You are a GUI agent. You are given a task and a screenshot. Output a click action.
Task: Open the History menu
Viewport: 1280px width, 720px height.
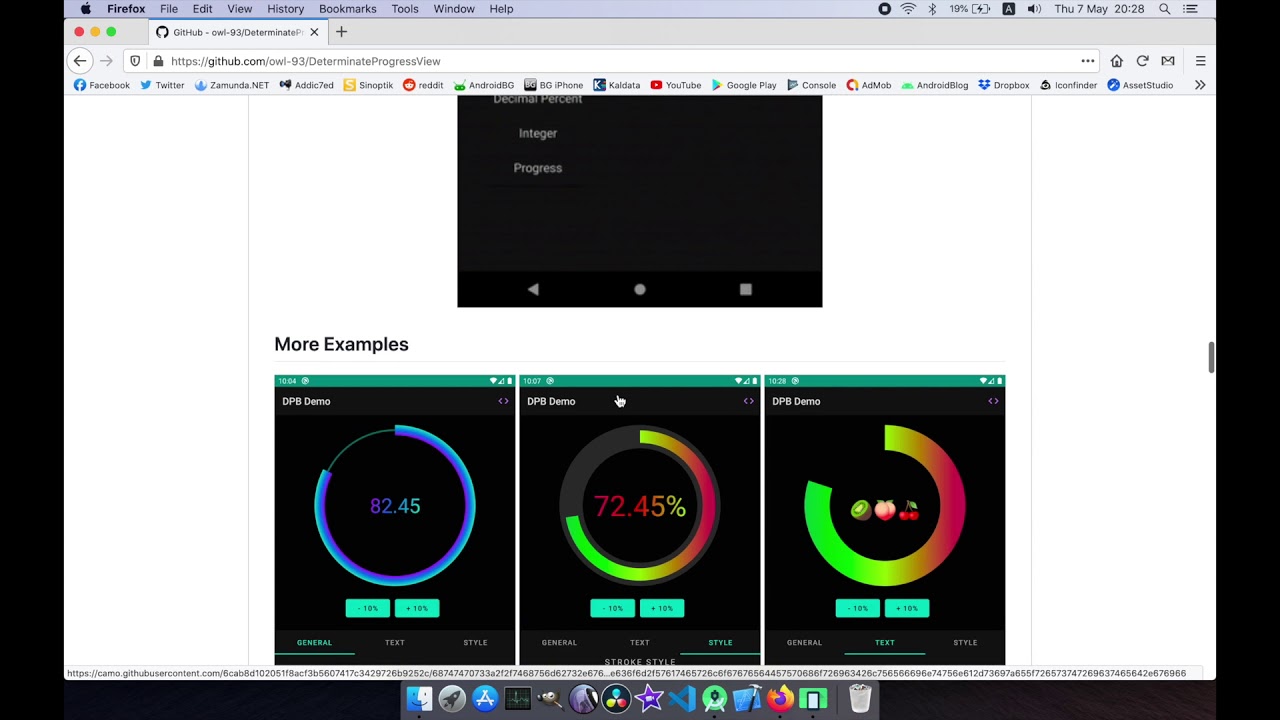(x=285, y=9)
